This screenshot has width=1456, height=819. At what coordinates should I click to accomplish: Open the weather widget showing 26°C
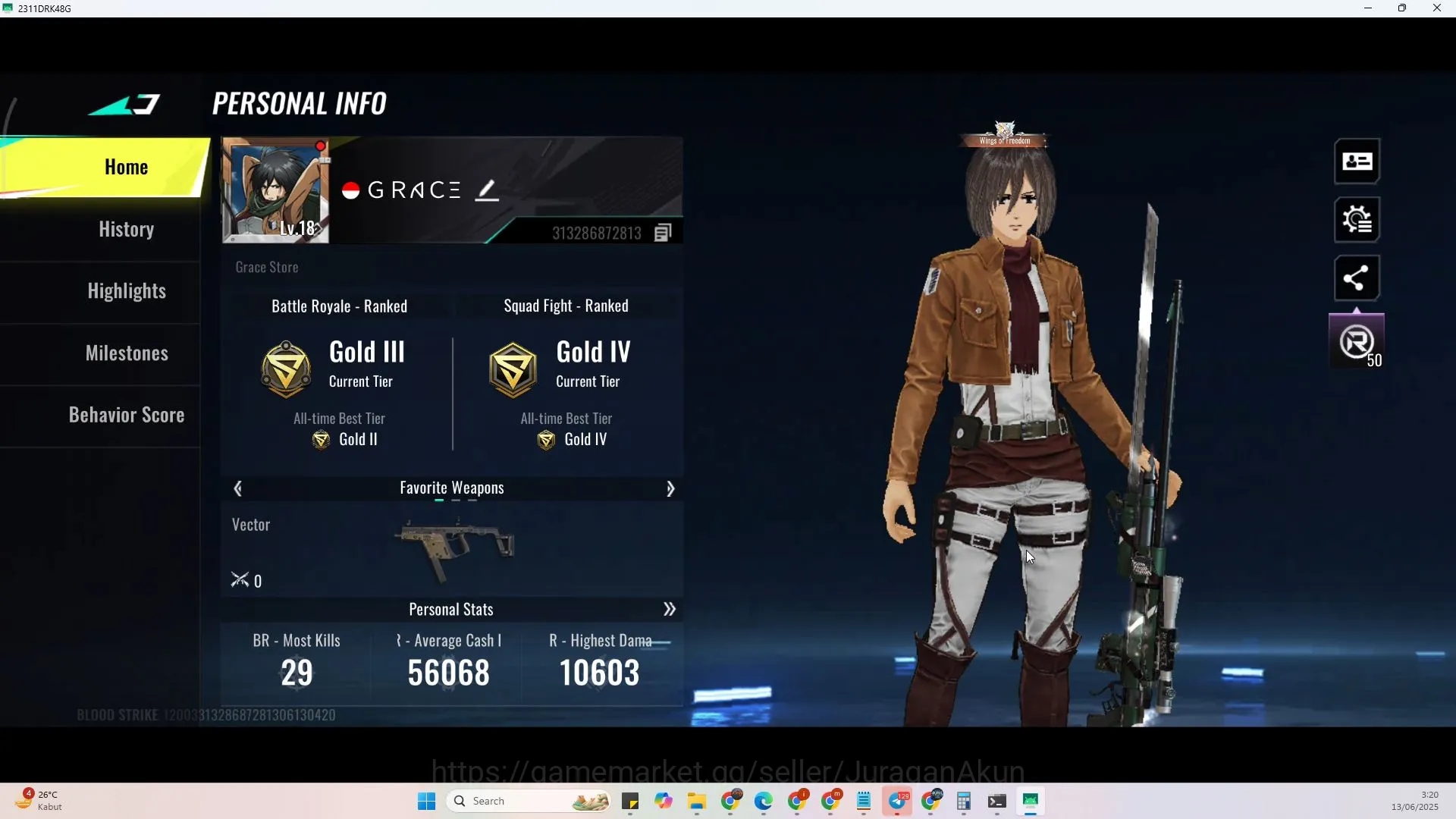click(x=39, y=801)
